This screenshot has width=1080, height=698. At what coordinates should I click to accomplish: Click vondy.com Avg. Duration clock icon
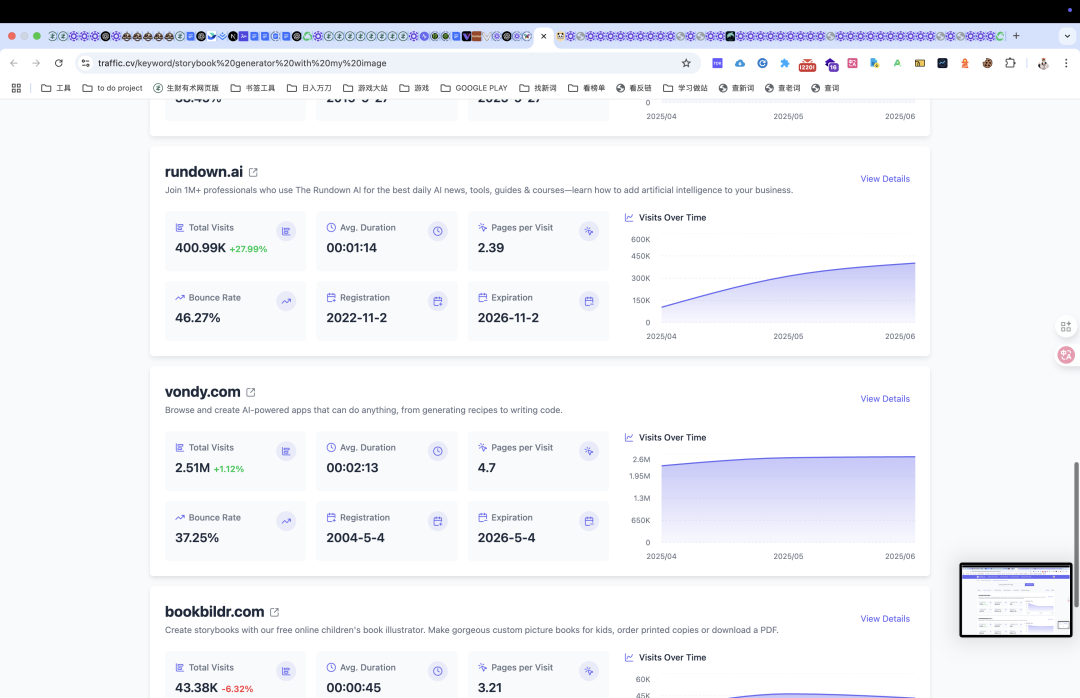tap(437, 451)
